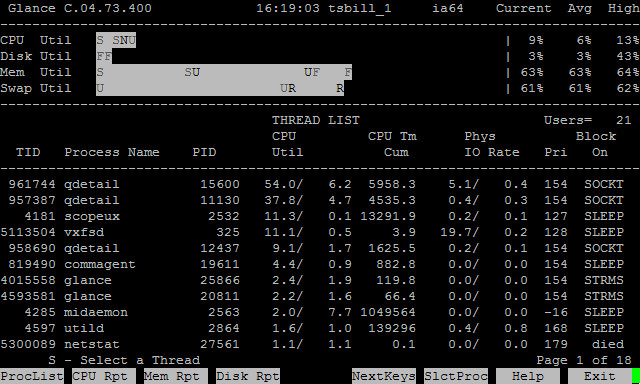This screenshot has width=640, height=384.
Task: Select thread TID 958690
Action: pos(32,248)
